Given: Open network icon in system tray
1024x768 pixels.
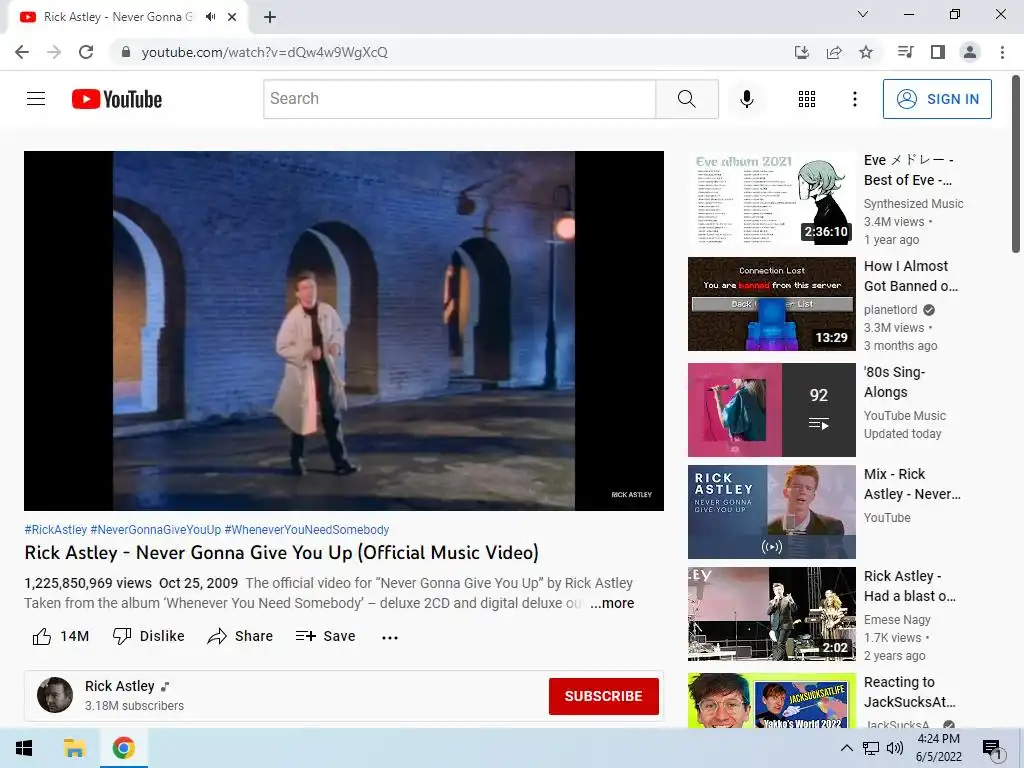Looking at the screenshot, I should click(x=871, y=748).
